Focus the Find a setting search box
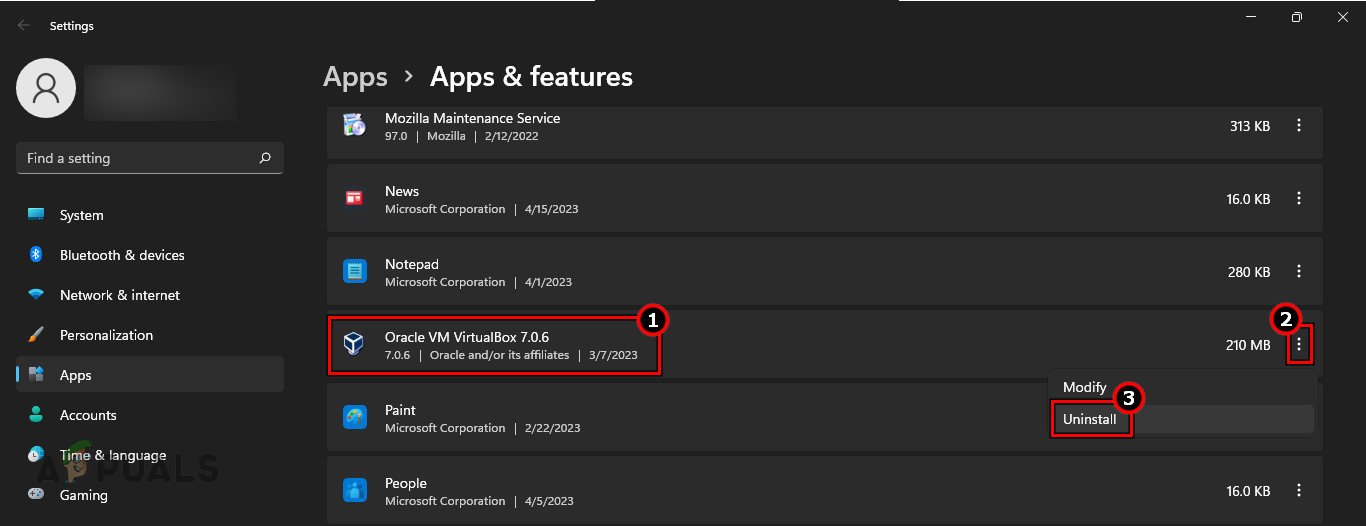 (x=150, y=158)
